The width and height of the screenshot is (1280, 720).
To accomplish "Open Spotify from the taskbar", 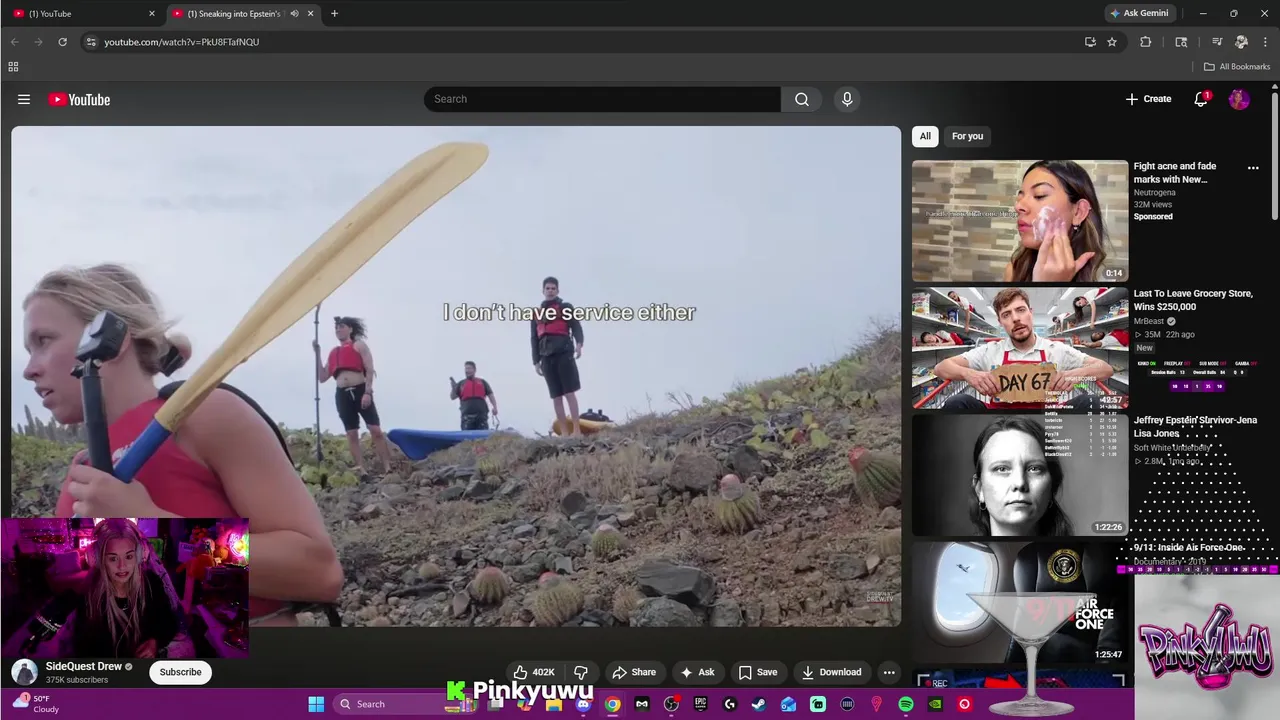I will point(906,704).
